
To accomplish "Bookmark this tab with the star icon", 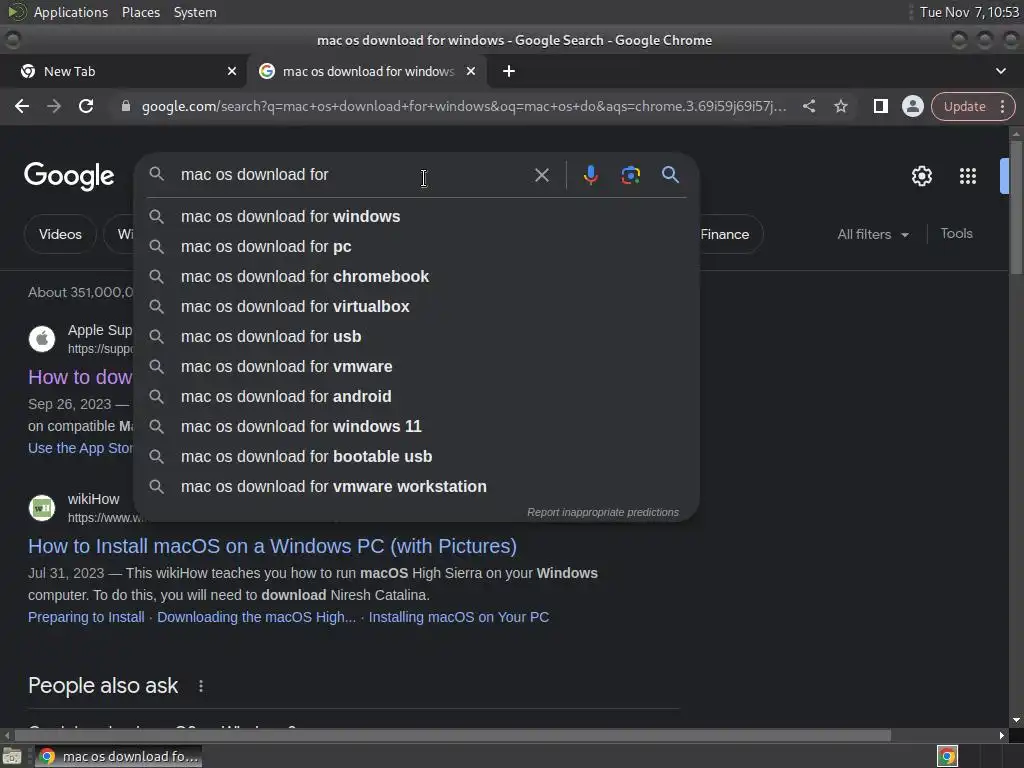I will (x=840, y=106).
